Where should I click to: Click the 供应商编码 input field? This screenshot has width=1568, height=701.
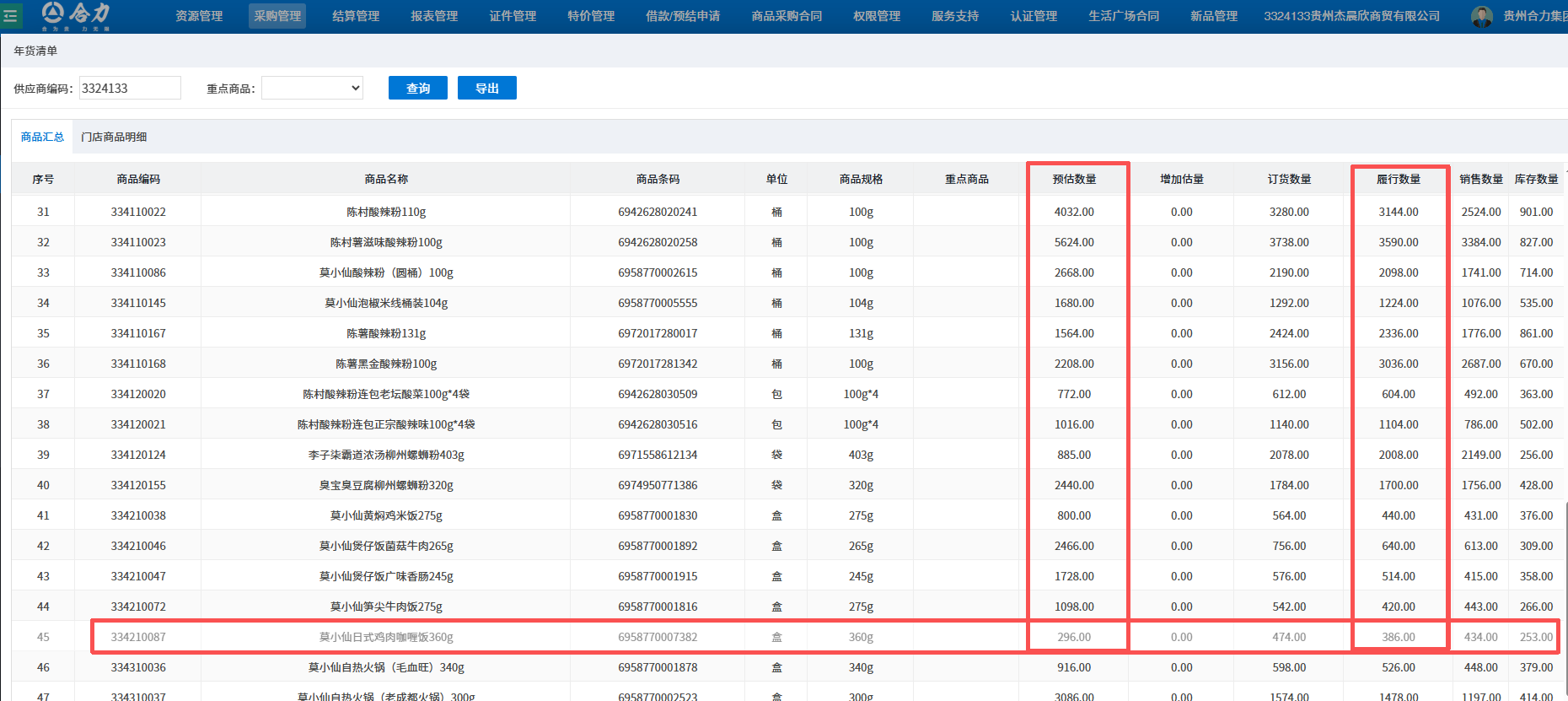pyautogui.click(x=130, y=88)
